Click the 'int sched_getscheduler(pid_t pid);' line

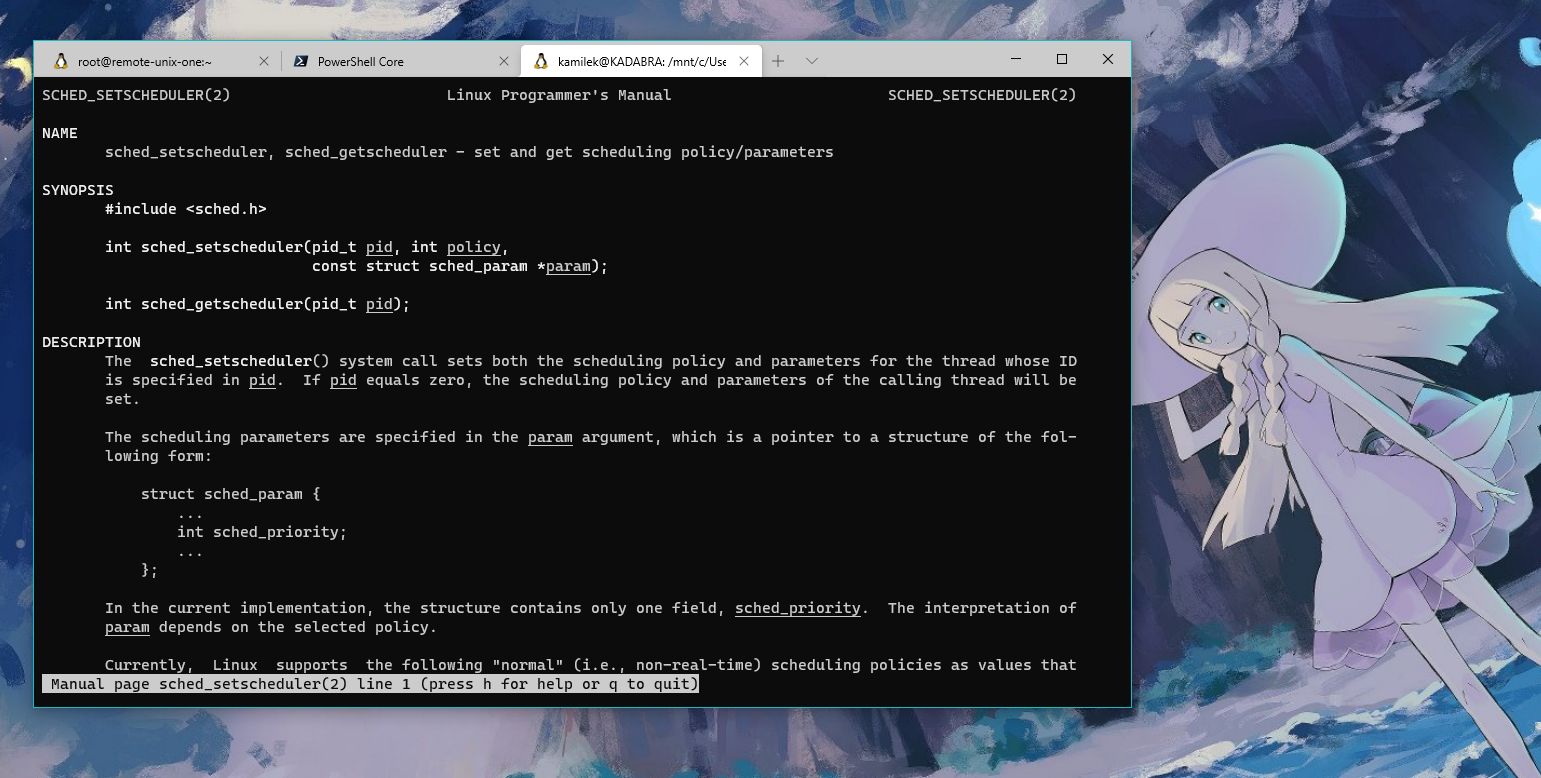click(258, 304)
